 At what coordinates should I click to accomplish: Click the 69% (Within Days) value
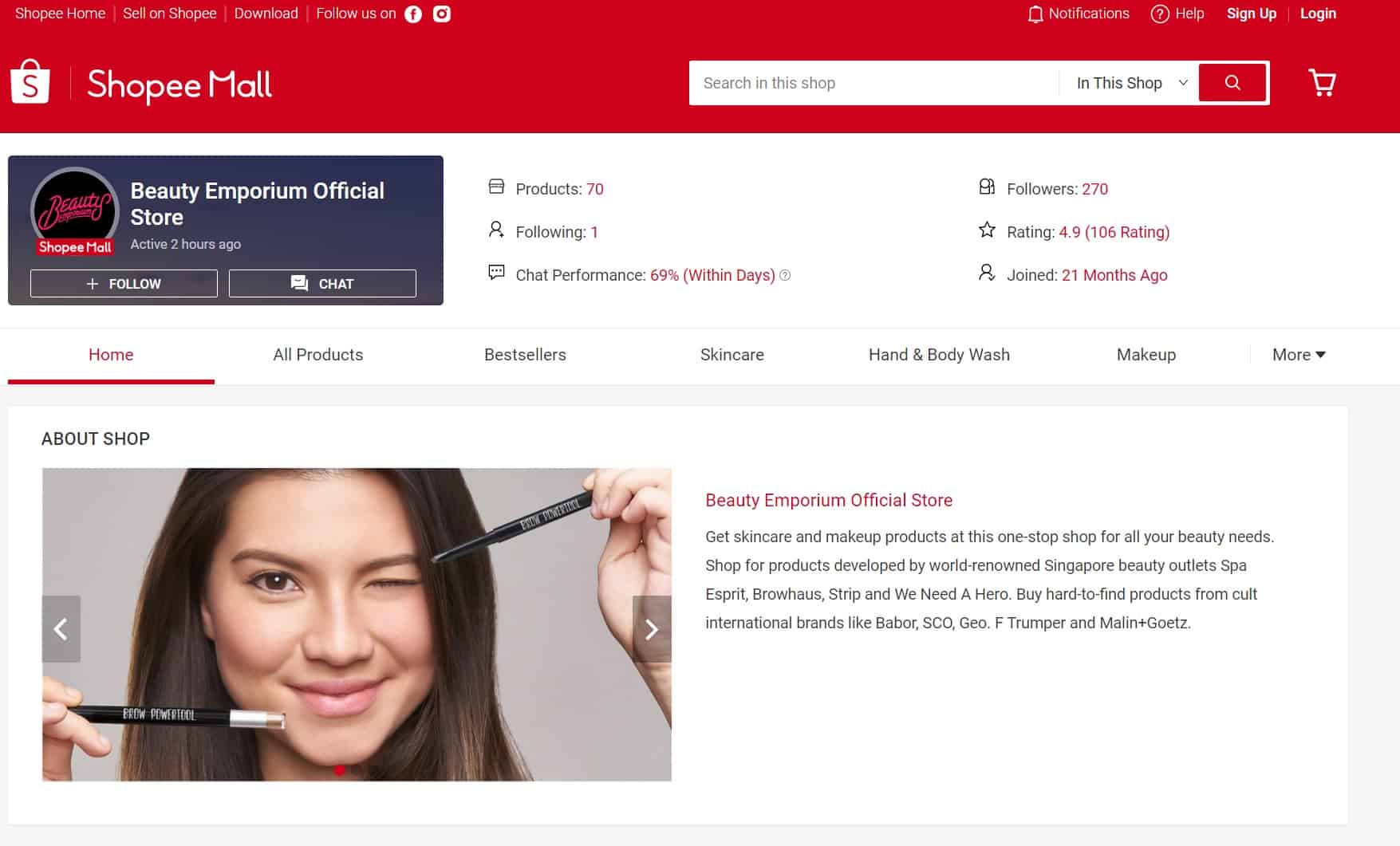[x=712, y=275]
